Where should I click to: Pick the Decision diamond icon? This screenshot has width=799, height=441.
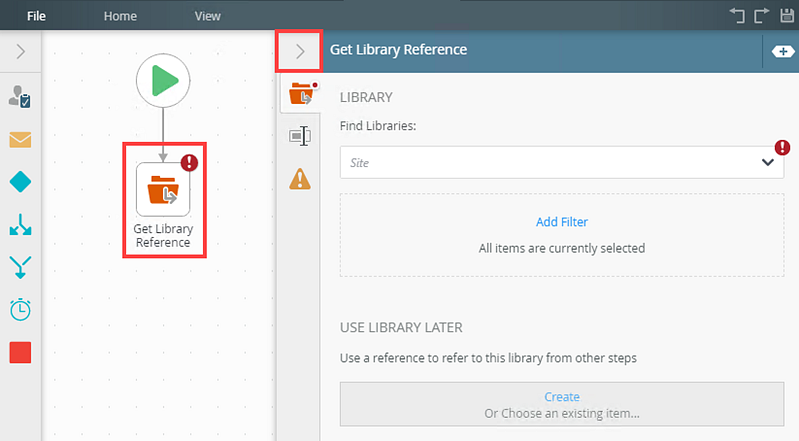[x=20, y=182]
